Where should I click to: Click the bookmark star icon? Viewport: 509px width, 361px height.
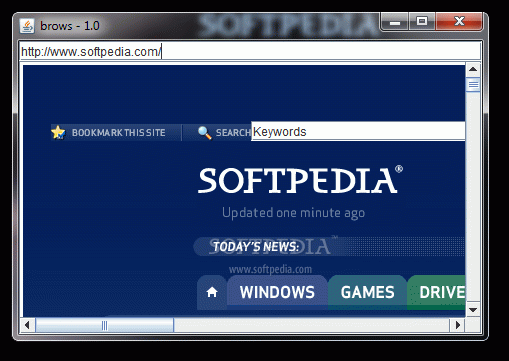[58, 132]
